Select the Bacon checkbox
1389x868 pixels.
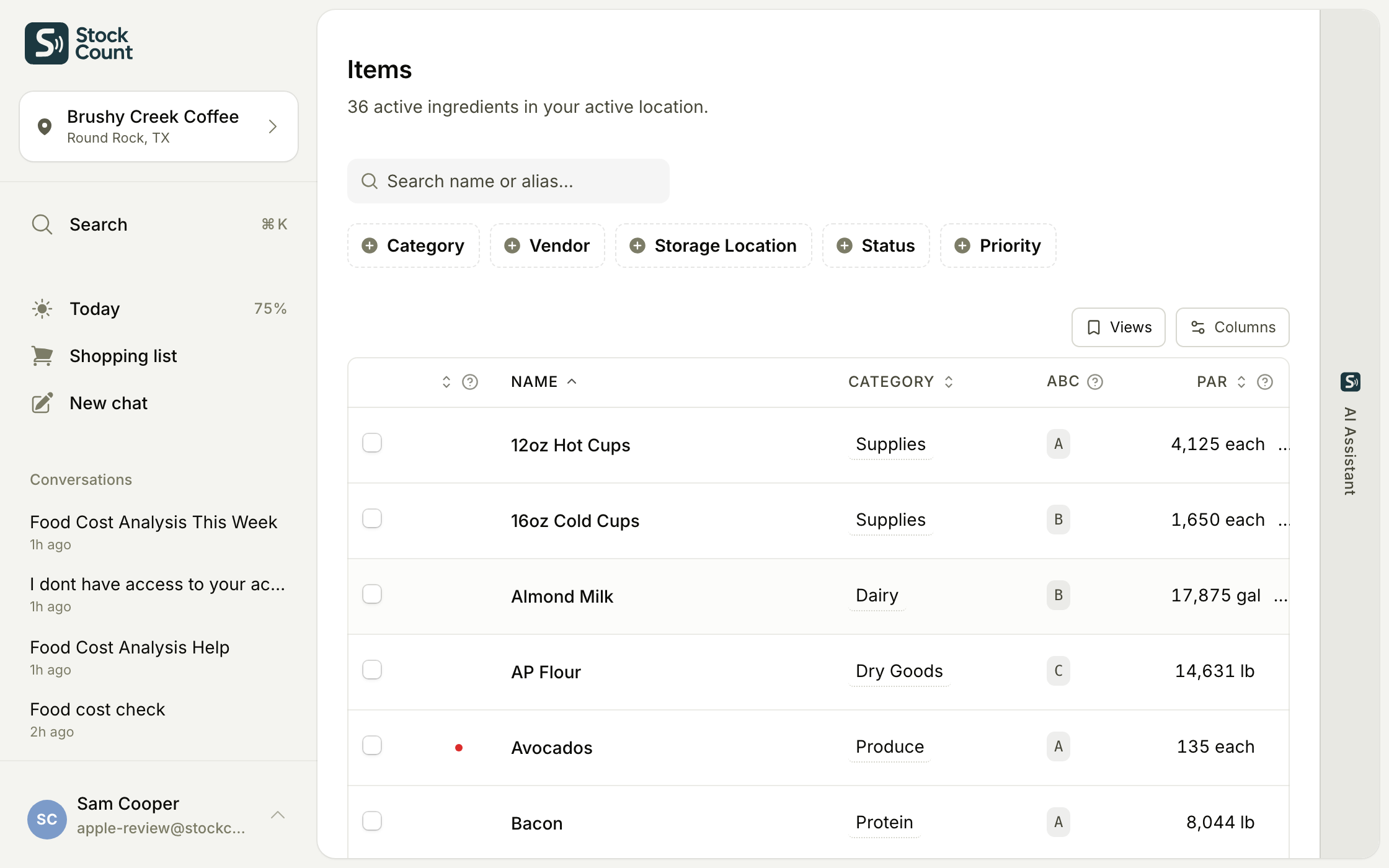tap(372, 821)
